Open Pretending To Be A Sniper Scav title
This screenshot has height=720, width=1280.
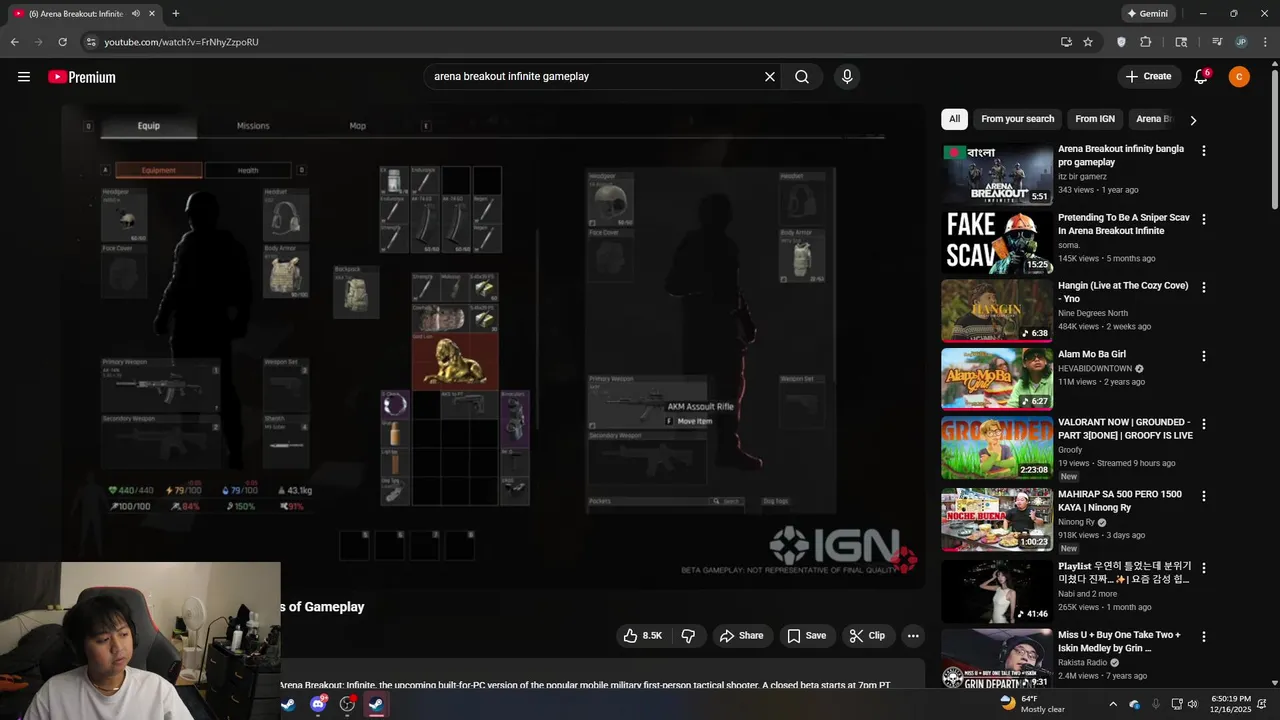coord(1123,225)
